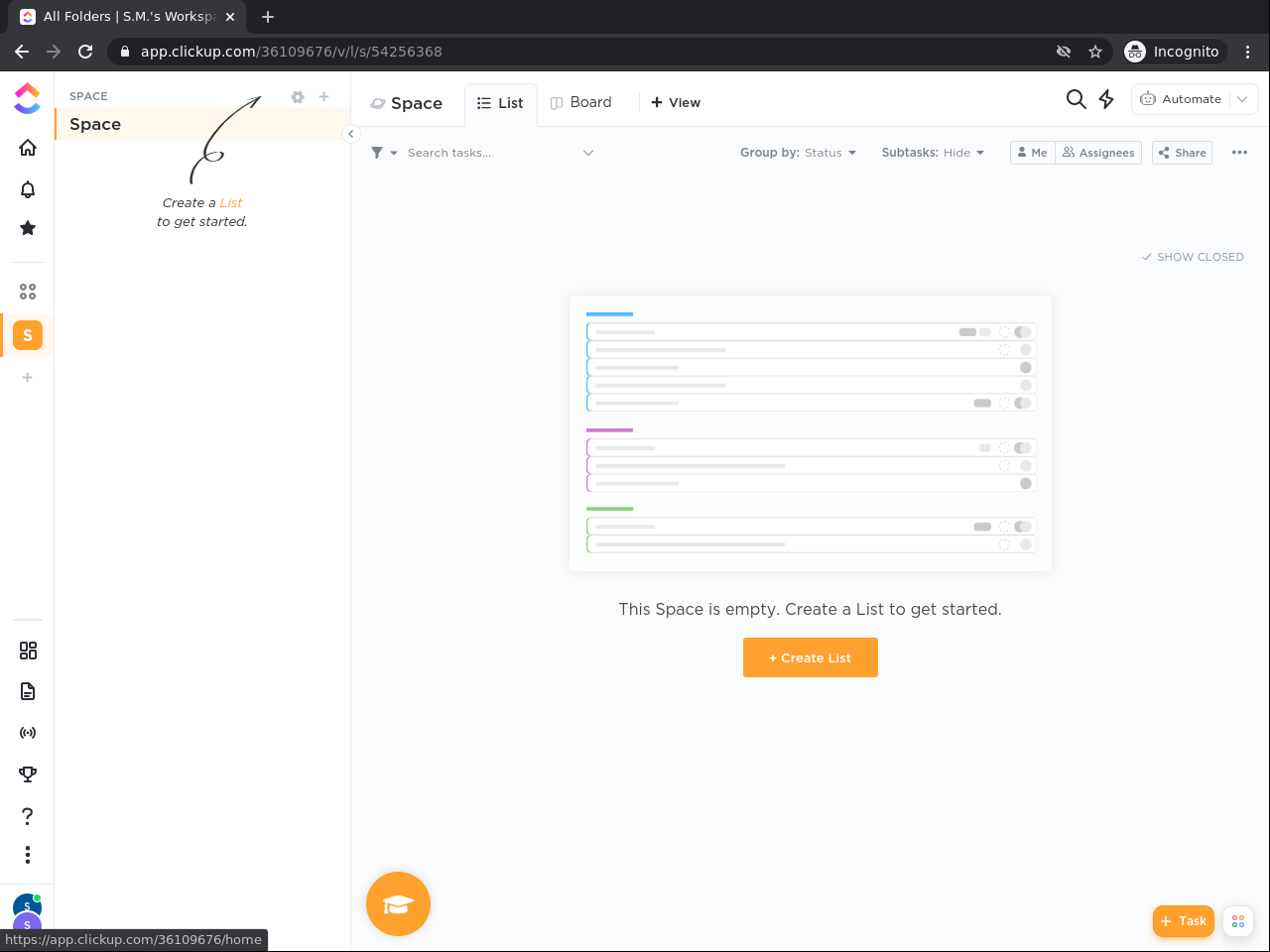Open the sidebar more options dots
Screen dimensions: 1270x952
[x=28, y=855]
